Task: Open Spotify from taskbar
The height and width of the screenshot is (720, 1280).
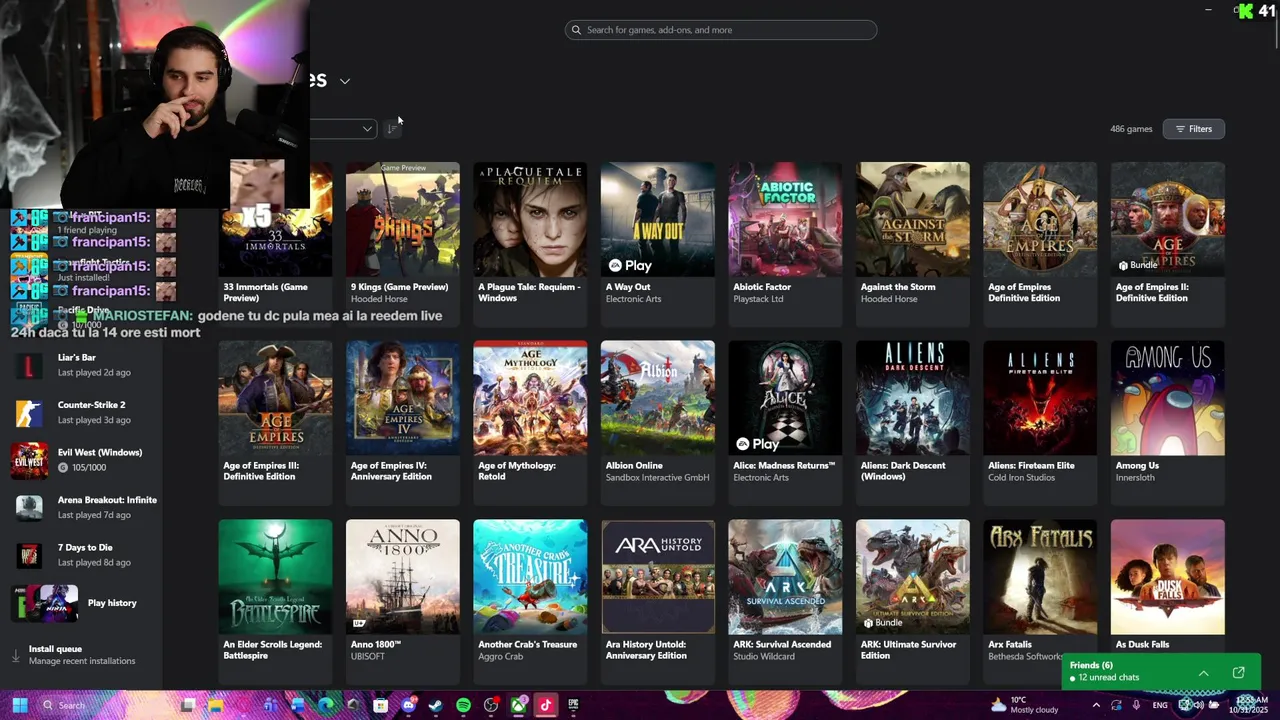Action: pos(463,705)
